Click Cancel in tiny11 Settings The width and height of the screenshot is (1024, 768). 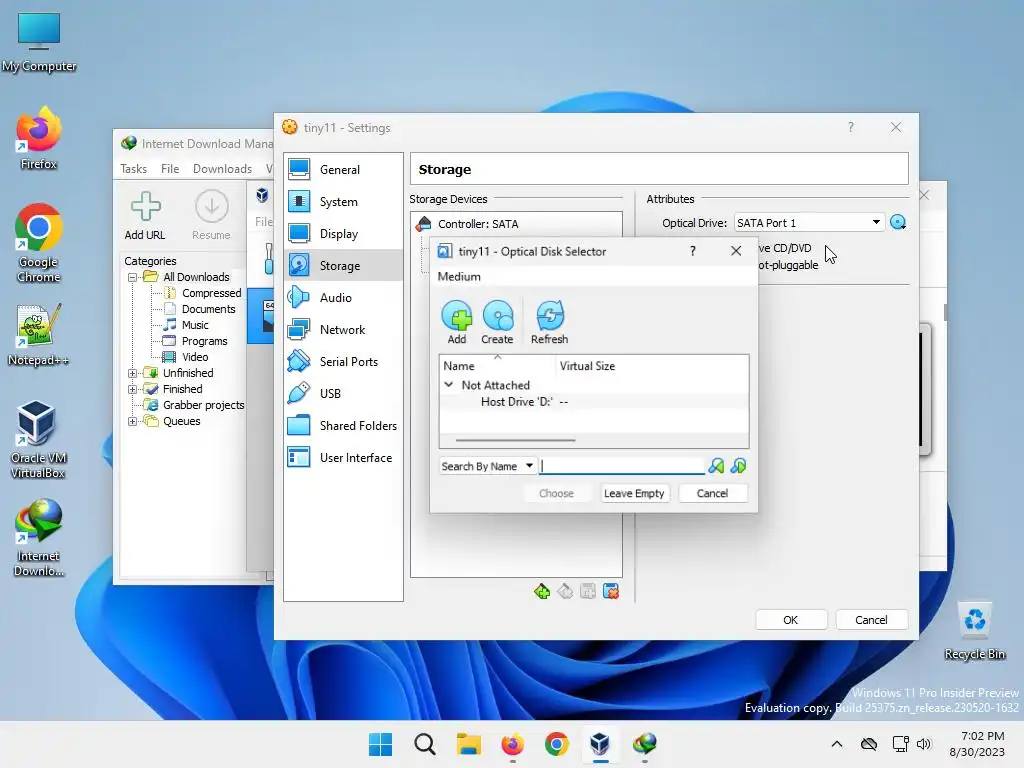point(871,620)
